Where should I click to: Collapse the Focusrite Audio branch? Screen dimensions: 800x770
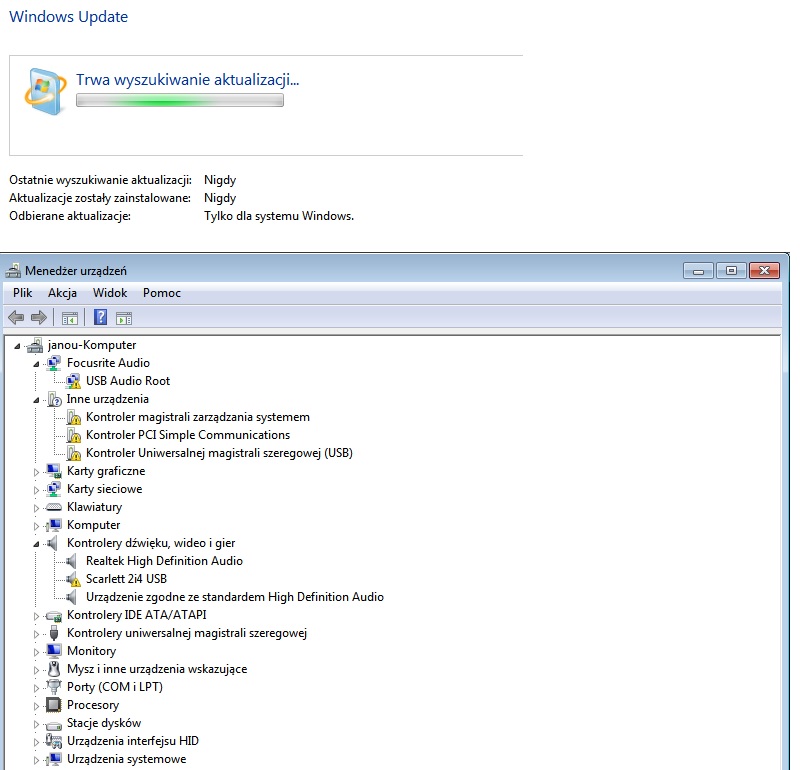pyautogui.click(x=36, y=364)
